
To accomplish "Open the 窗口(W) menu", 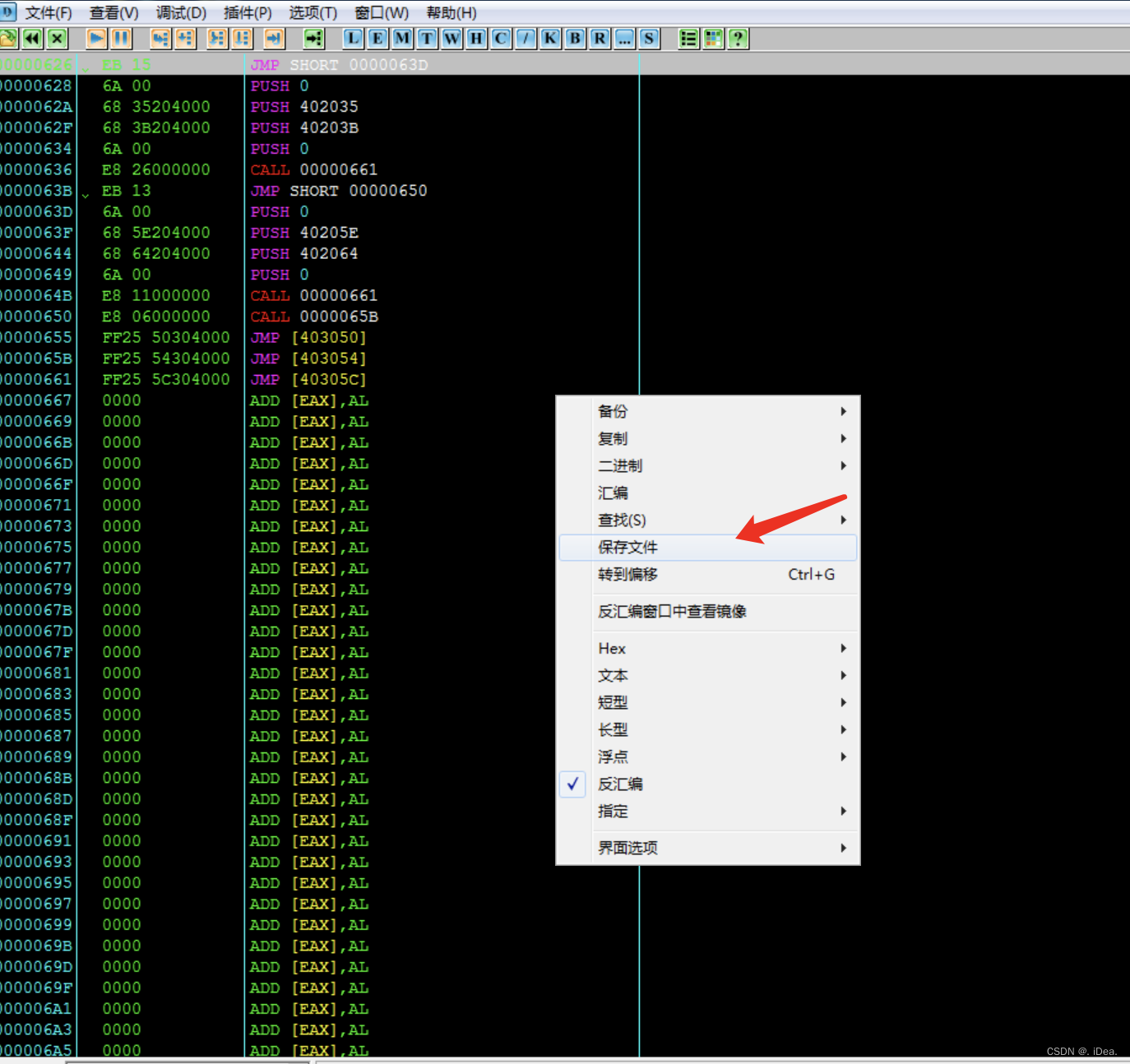I will click(x=381, y=13).
